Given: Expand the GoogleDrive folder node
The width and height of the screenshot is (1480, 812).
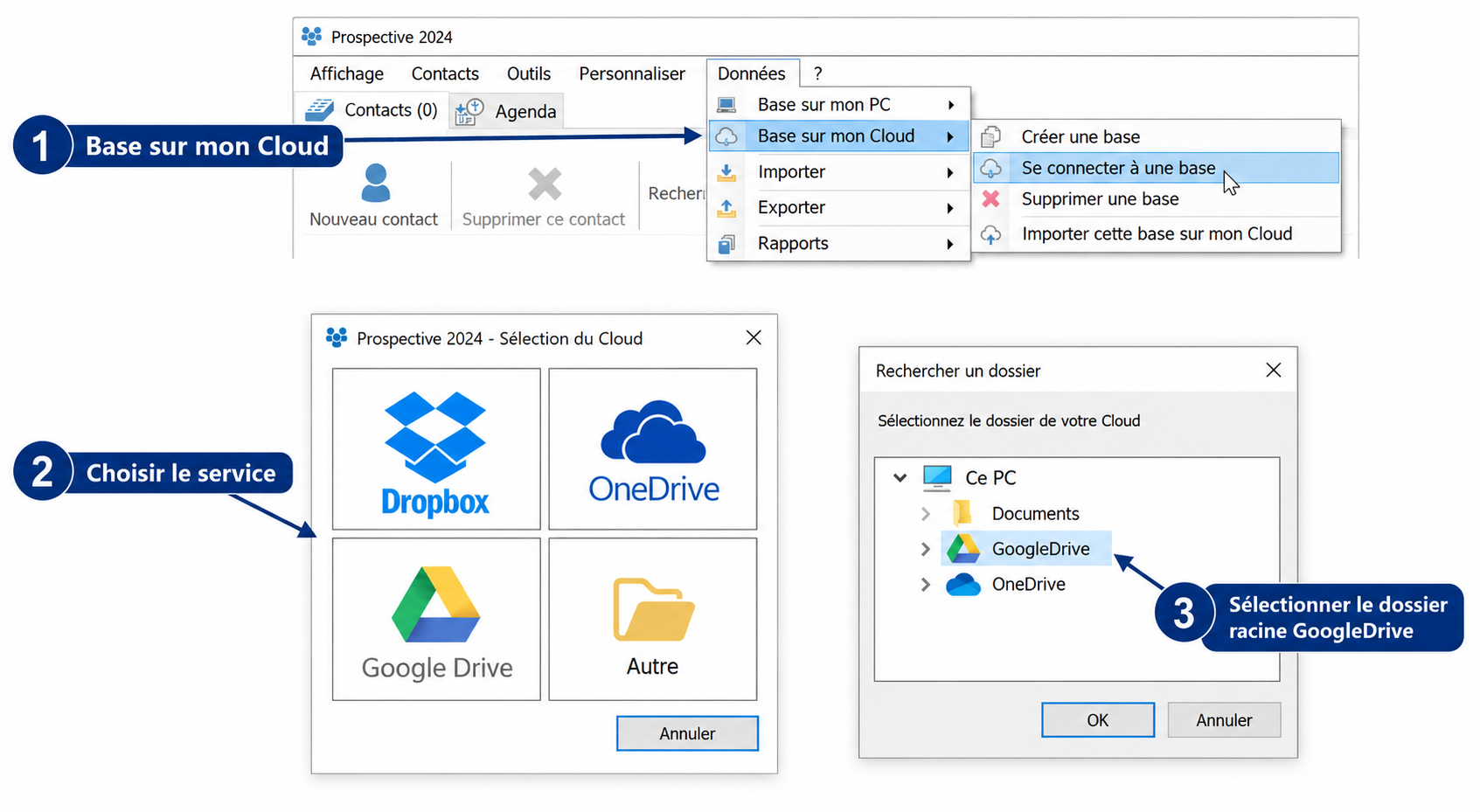Looking at the screenshot, I should point(926,549).
